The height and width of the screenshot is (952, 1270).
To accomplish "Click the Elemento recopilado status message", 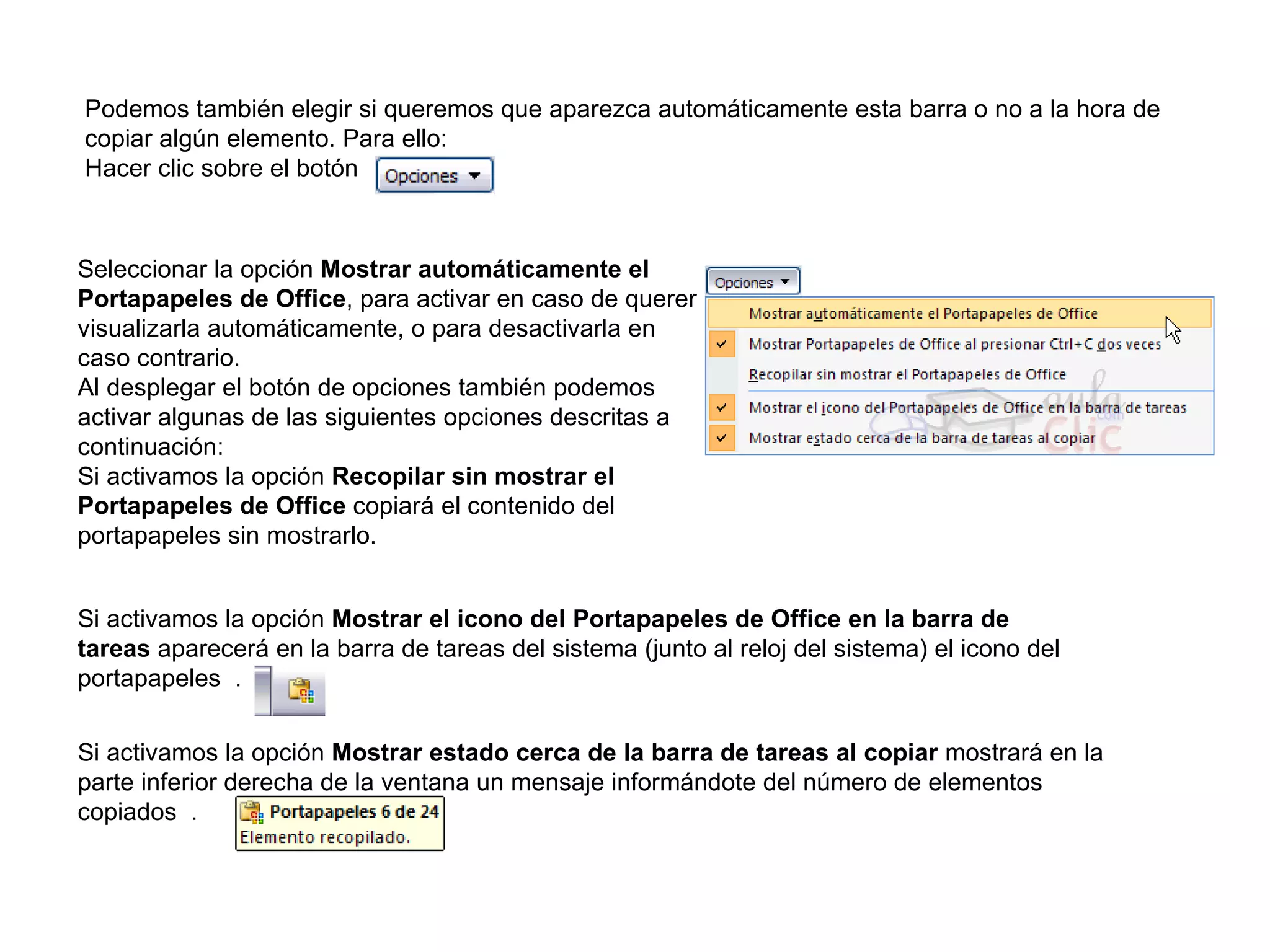I will coord(325,837).
